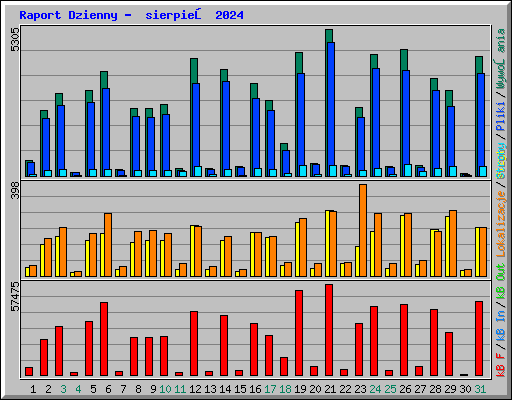Select the yellow bar for day 29

coord(447,246)
